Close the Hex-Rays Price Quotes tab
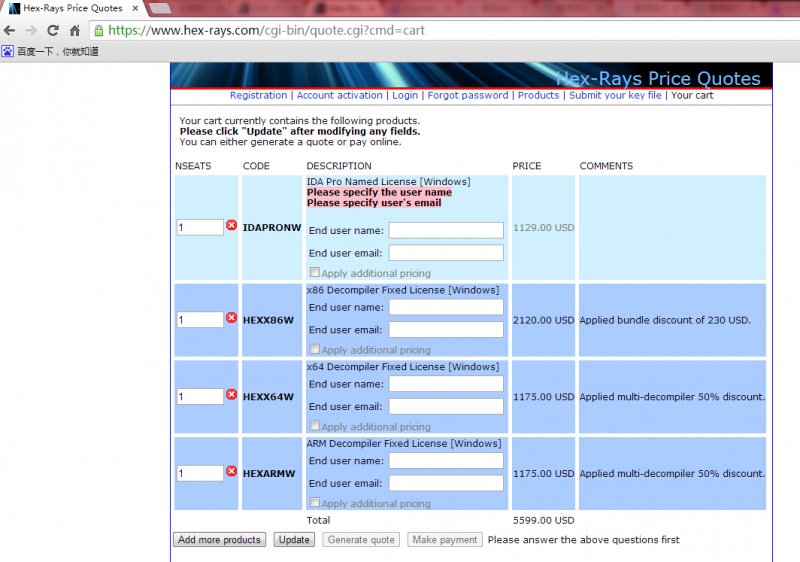 [135, 8]
